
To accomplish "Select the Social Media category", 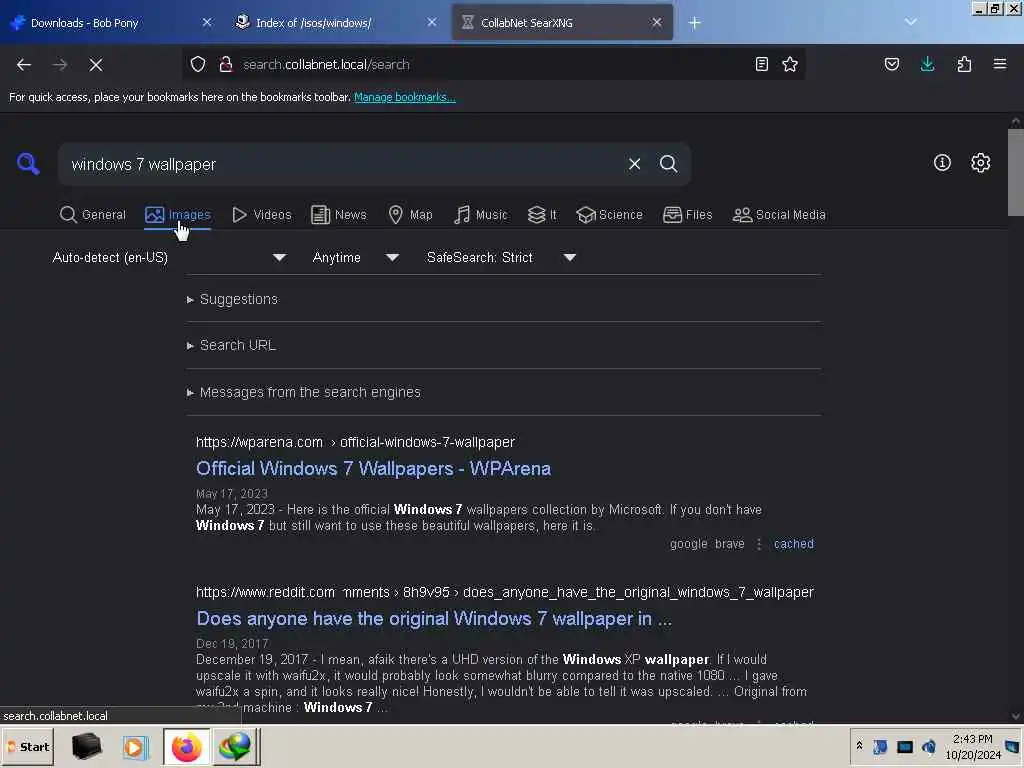I will (779, 215).
